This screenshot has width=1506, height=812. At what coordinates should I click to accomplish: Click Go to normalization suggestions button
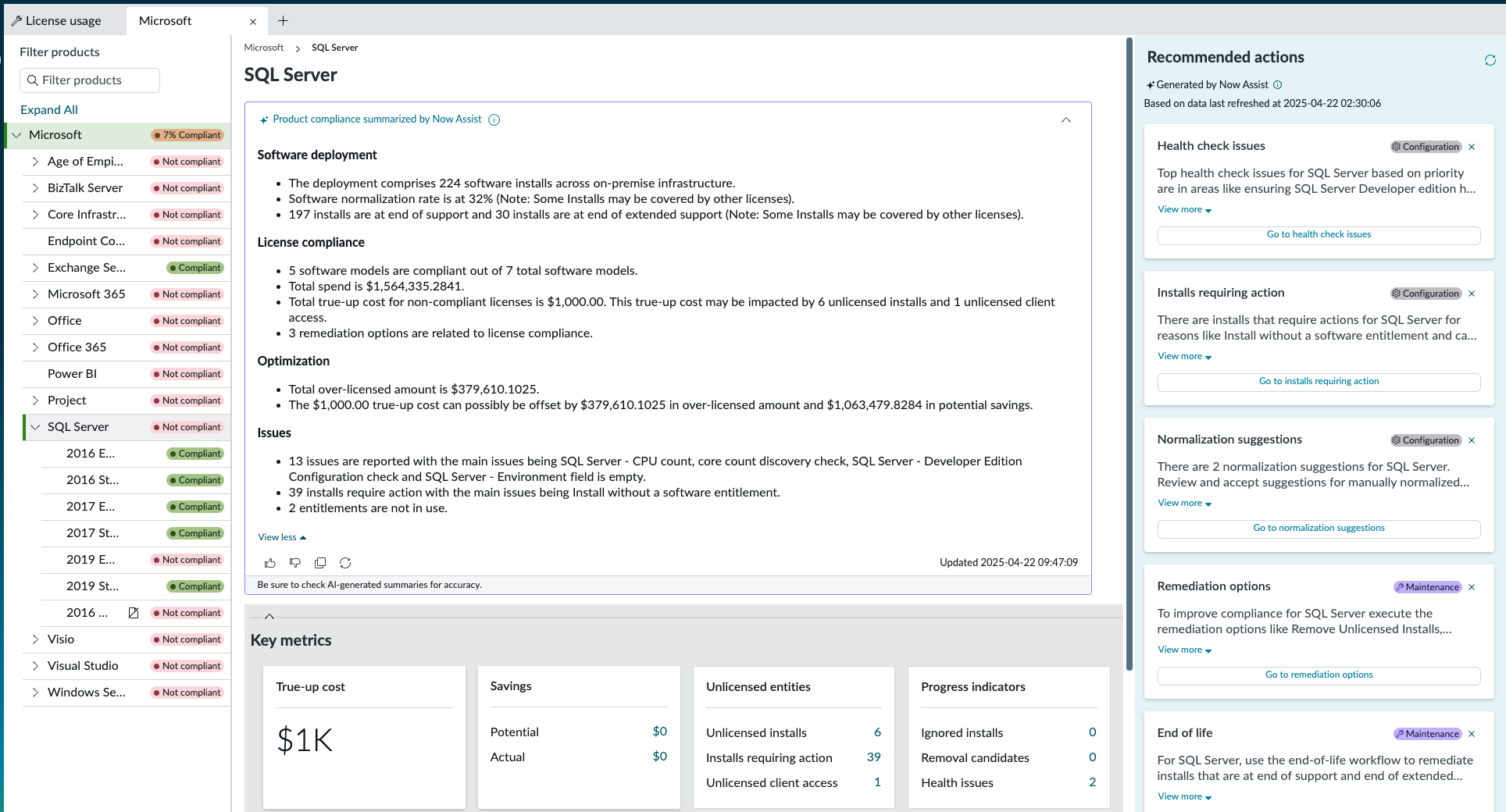(x=1319, y=529)
